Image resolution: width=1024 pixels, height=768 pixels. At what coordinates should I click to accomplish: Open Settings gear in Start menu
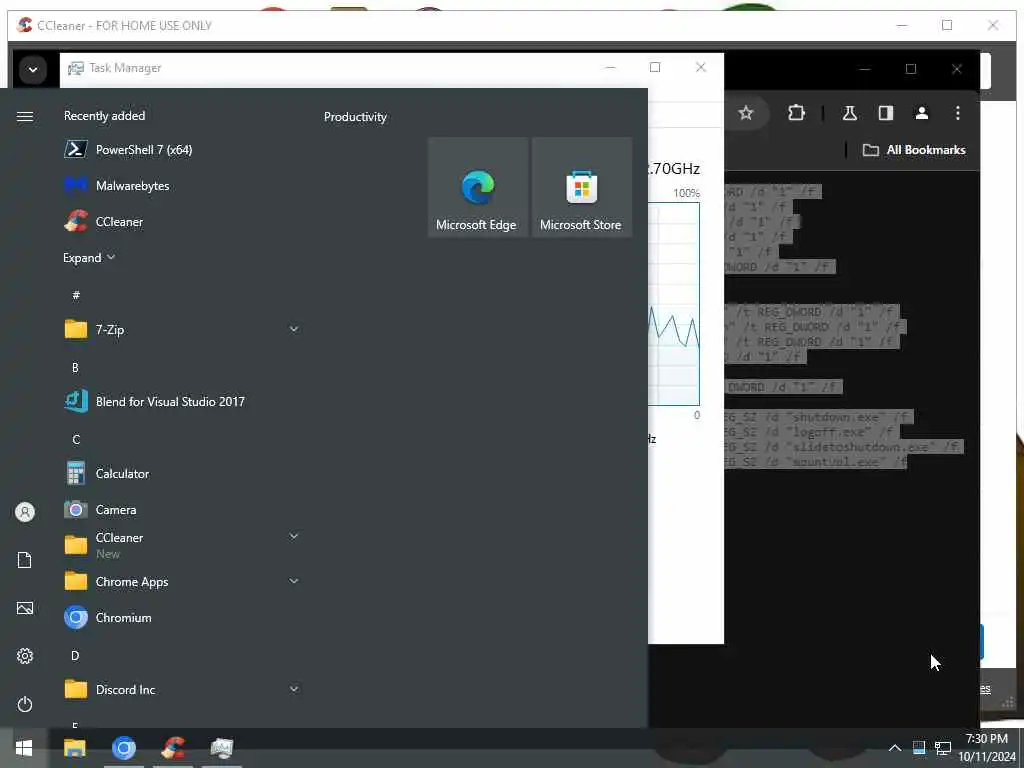point(25,656)
